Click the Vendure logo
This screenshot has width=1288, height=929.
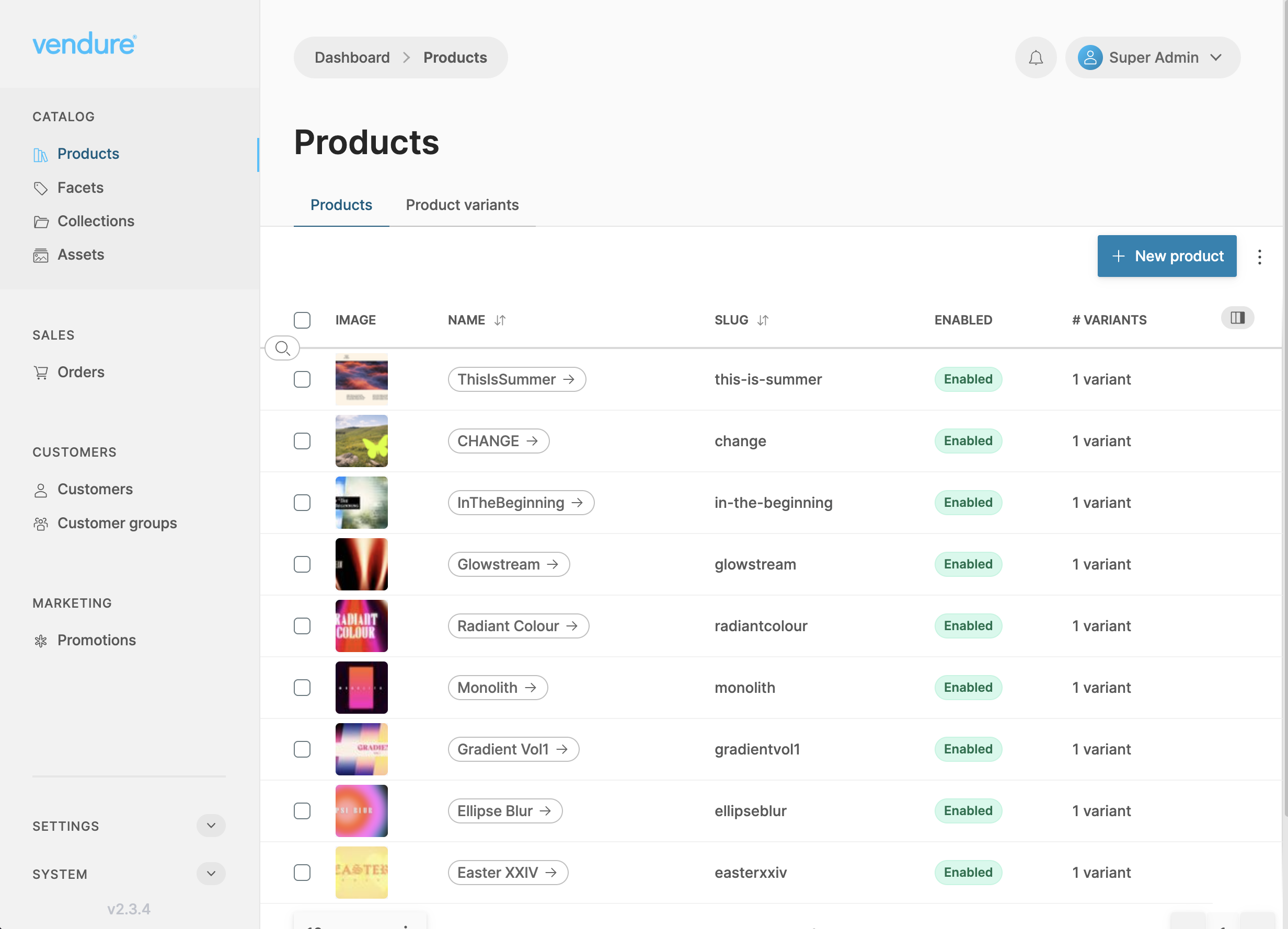click(85, 44)
